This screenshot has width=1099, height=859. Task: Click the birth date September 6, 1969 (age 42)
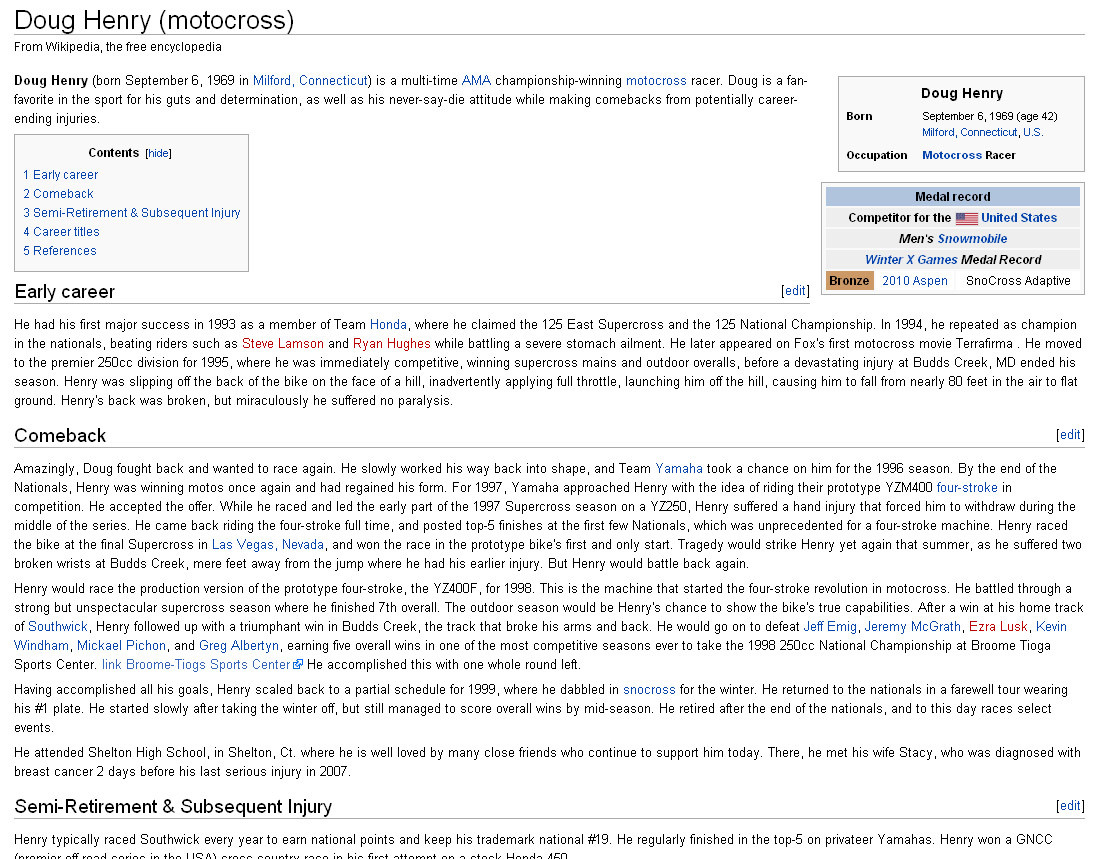pyautogui.click(x=990, y=116)
